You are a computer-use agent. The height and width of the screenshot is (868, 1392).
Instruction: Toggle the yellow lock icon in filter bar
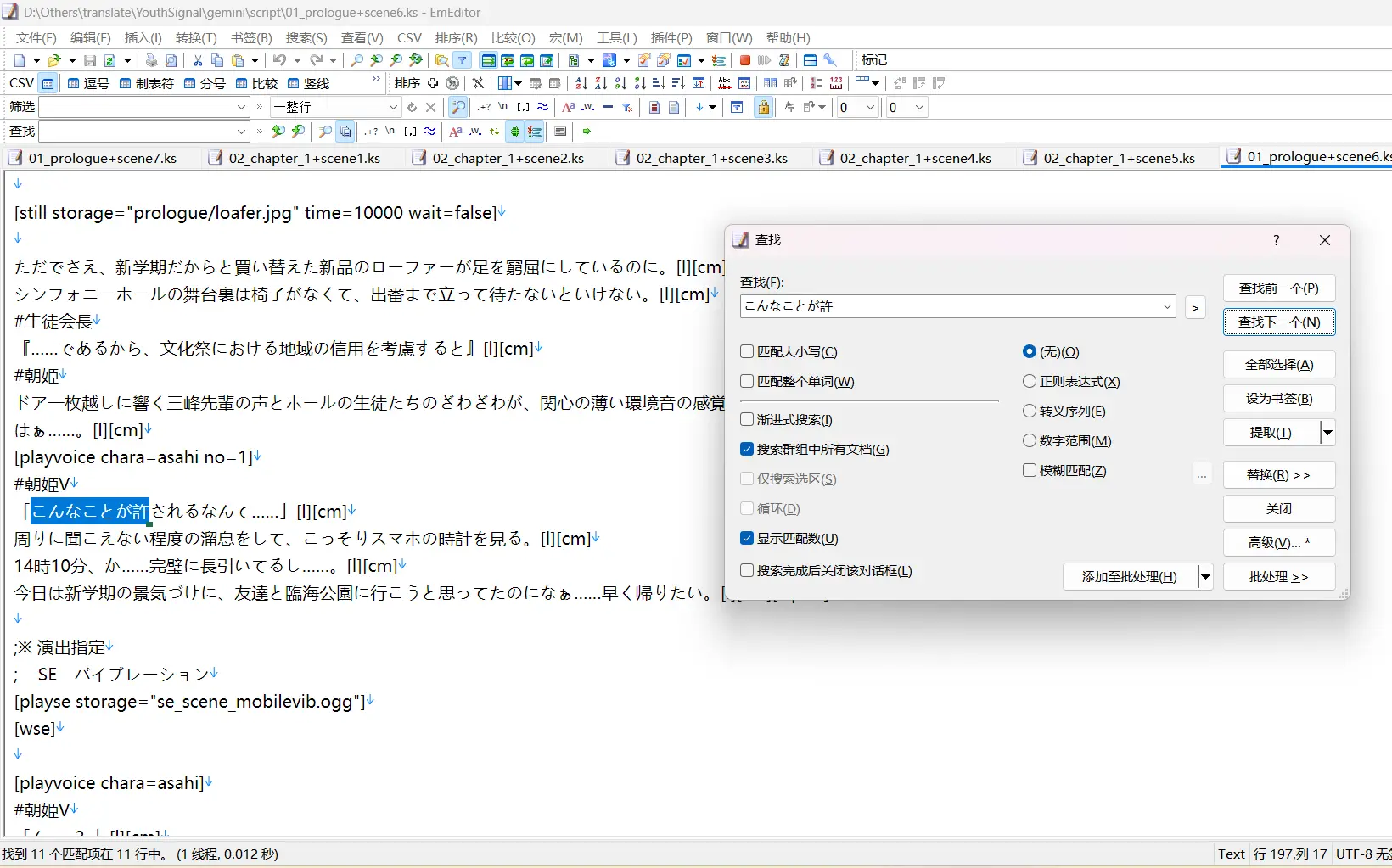coord(764,107)
